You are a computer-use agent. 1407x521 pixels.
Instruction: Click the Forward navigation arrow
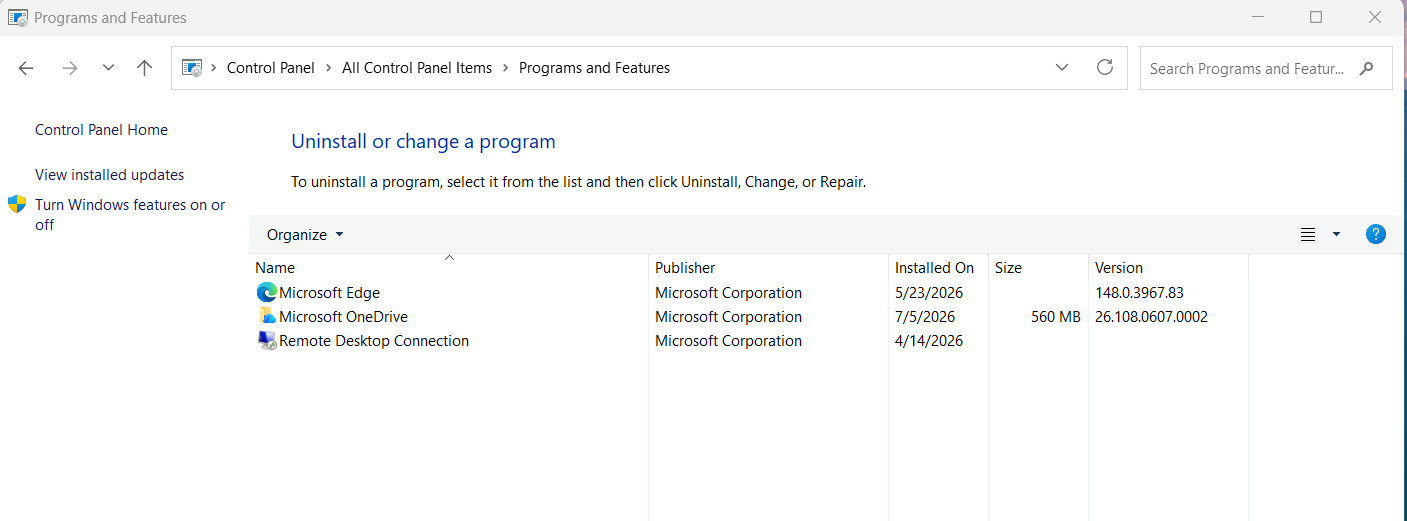tap(69, 68)
